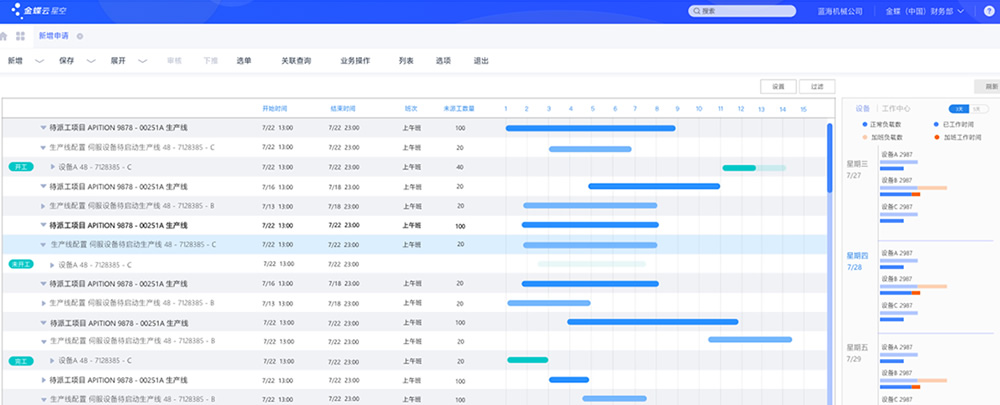This screenshot has width=1000, height=405.
Task: Select 星期五 7/29 in load panel
Action: (857, 353)
